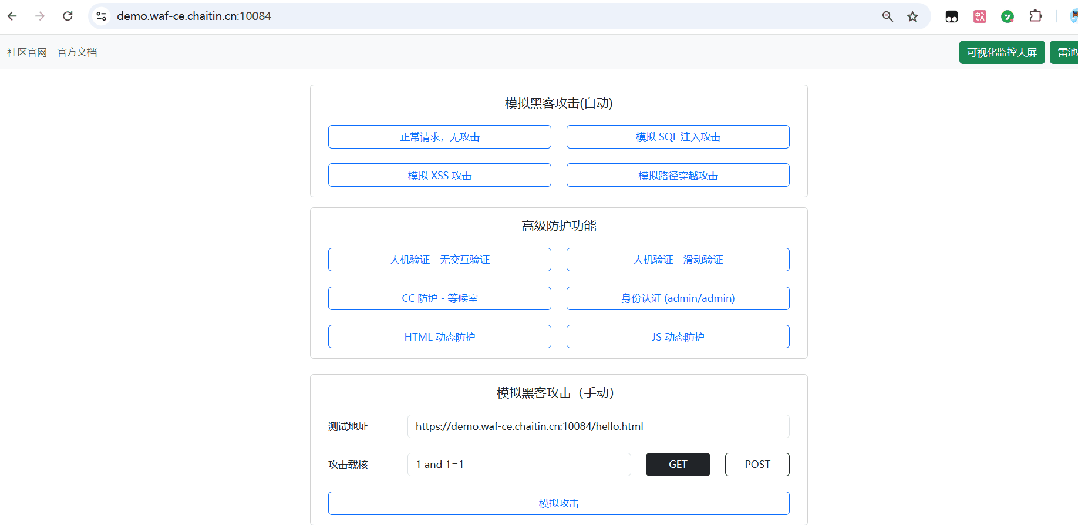Select the GET request method
The height and width of the screenshot is (525, 1078).
678,465
